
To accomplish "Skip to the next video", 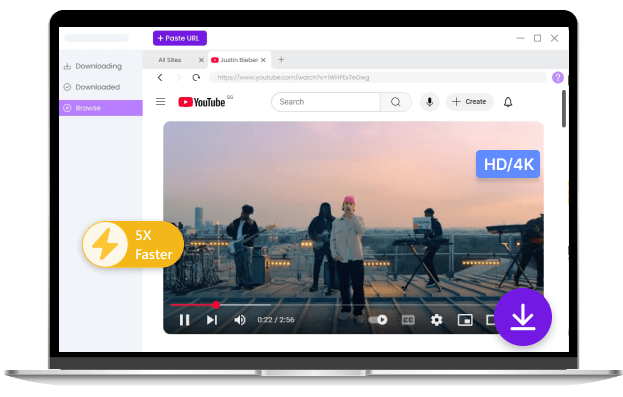I will coord(212,320).
